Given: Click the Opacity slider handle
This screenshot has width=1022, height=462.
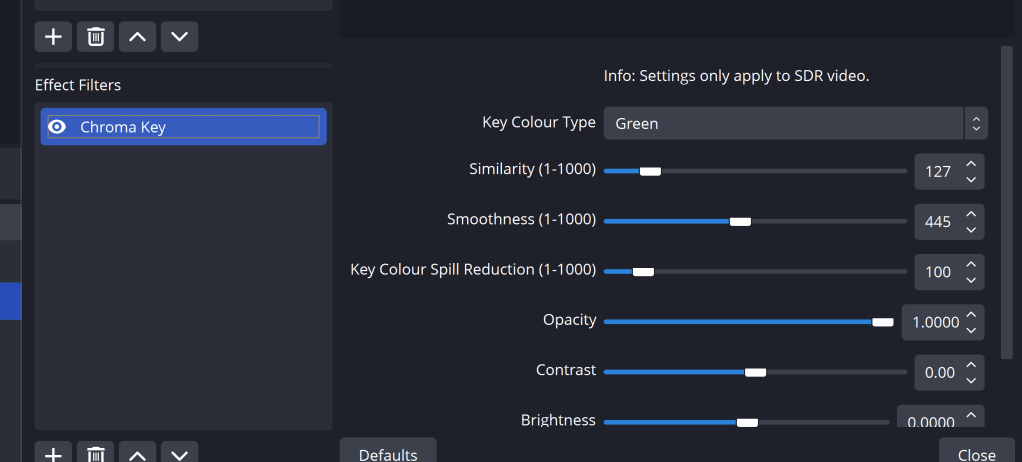Looking at the screenshot, I should [883, 322].
